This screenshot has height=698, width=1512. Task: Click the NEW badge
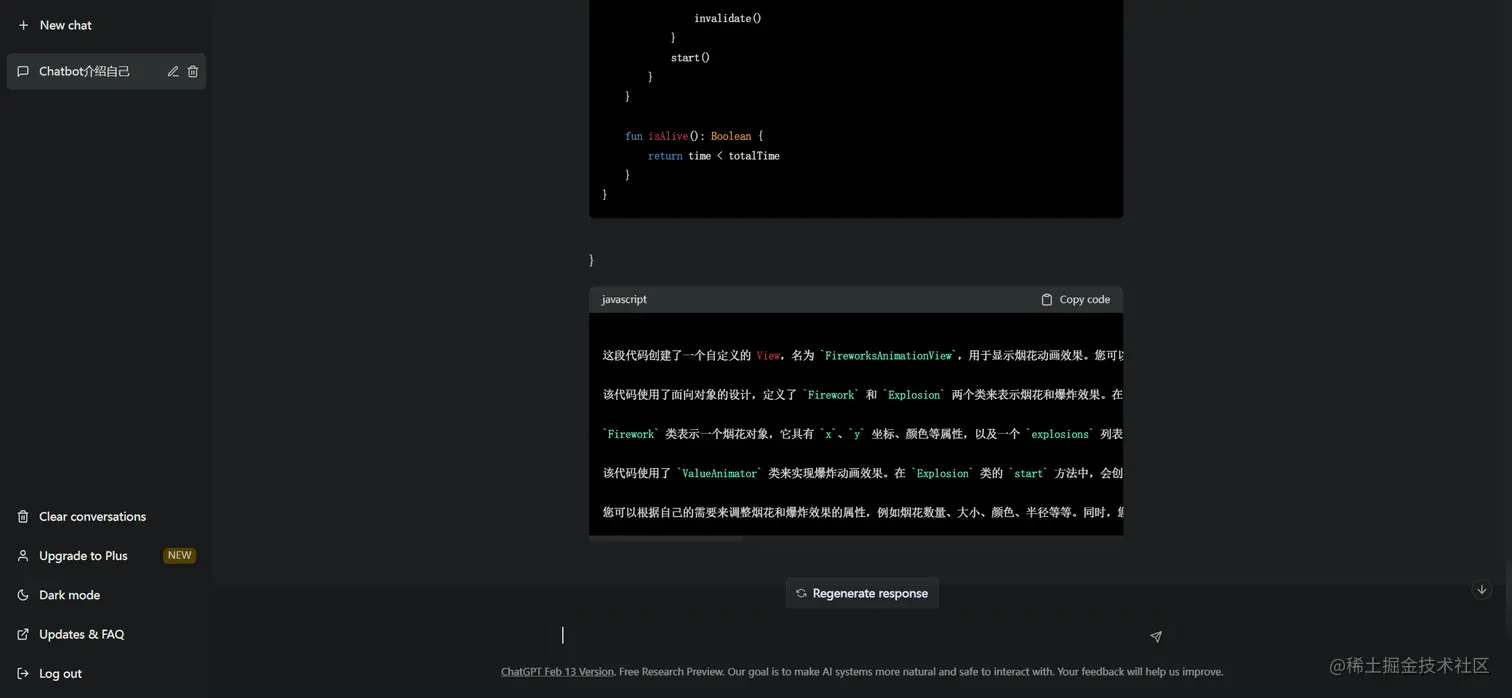[x=179, y=555]
